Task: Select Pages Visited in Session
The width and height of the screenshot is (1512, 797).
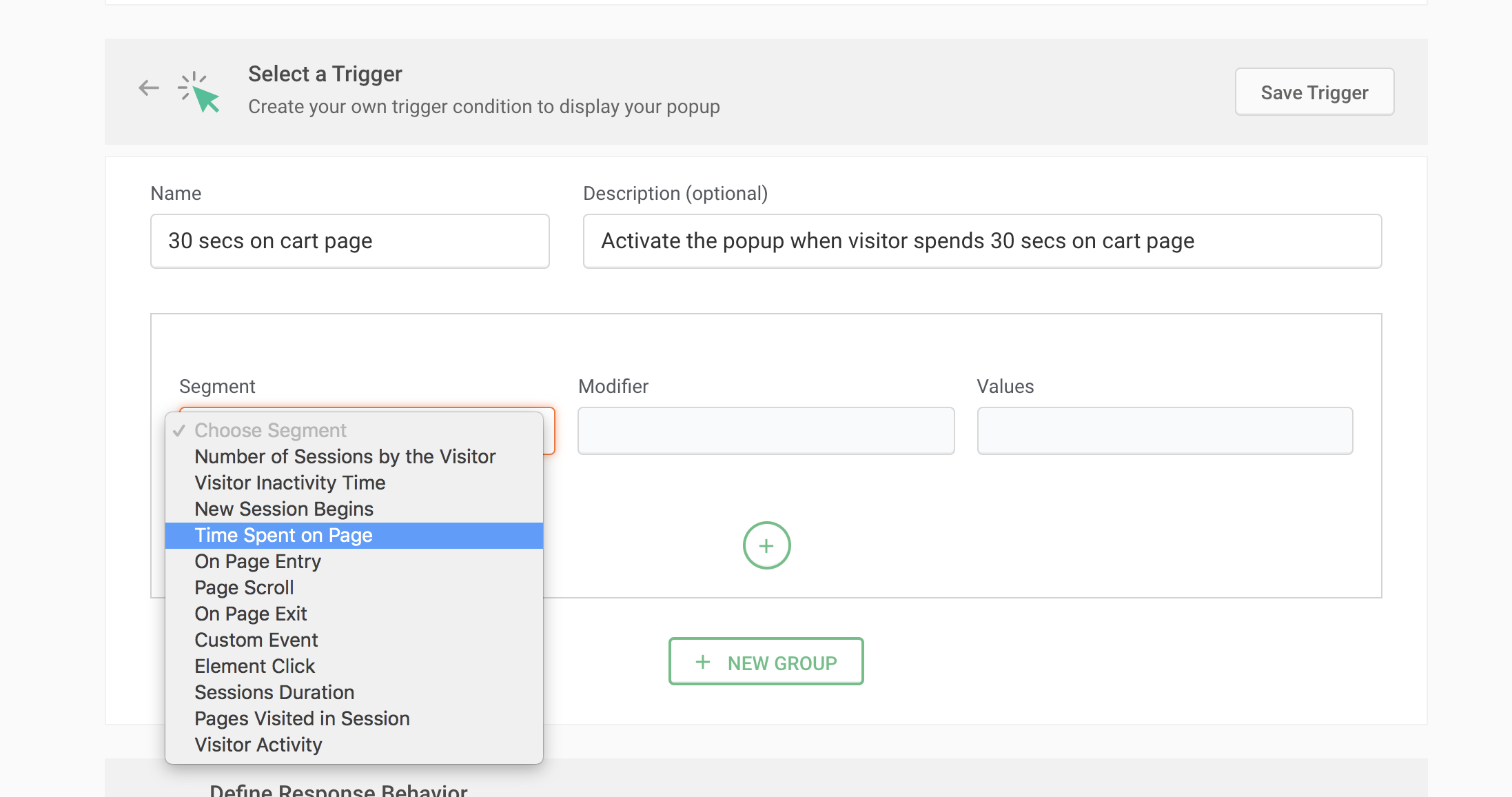Action: pyautogui.click(x=302, y=719)
